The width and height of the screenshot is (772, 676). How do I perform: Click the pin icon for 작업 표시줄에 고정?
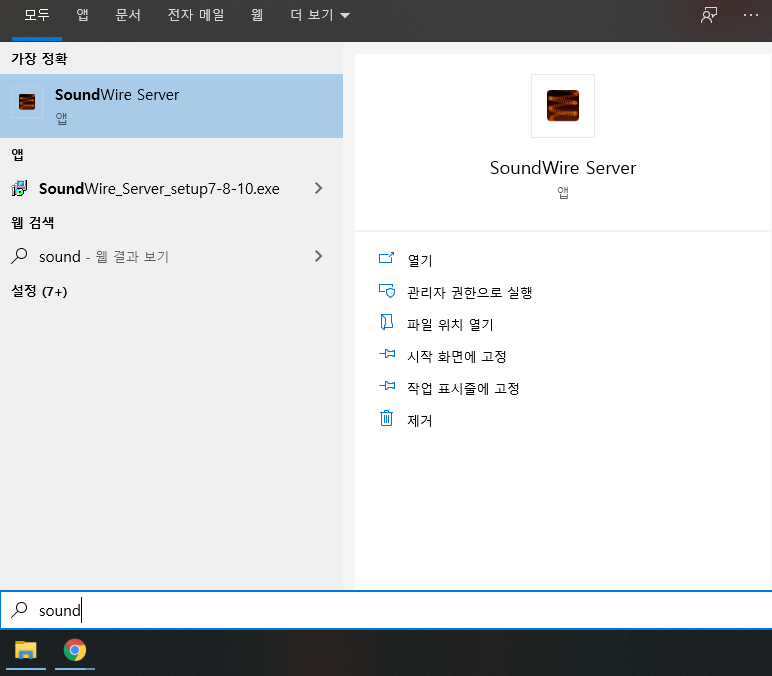387,386
